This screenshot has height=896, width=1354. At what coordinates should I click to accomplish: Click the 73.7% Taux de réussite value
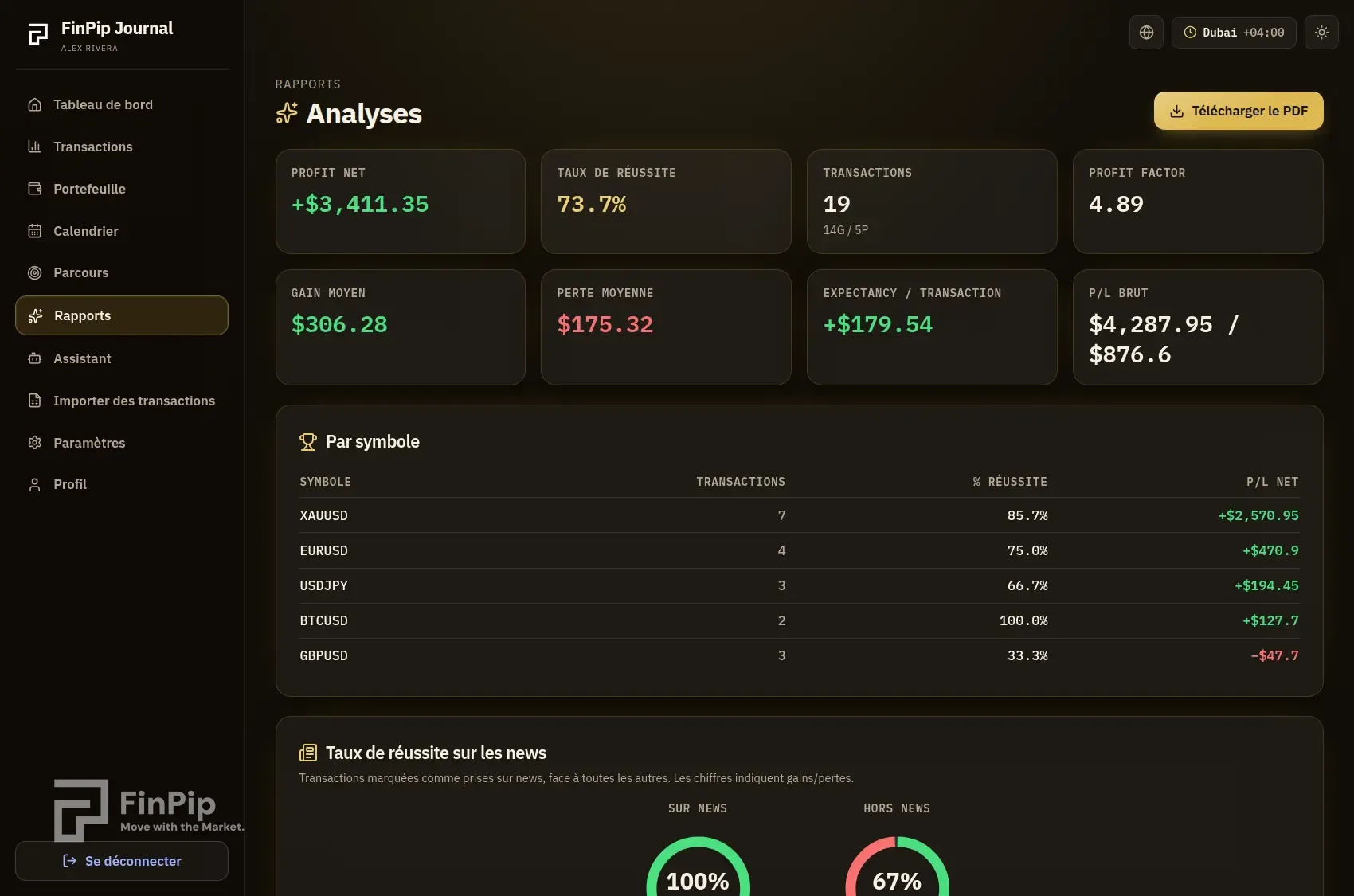click(x=592, y=204)
